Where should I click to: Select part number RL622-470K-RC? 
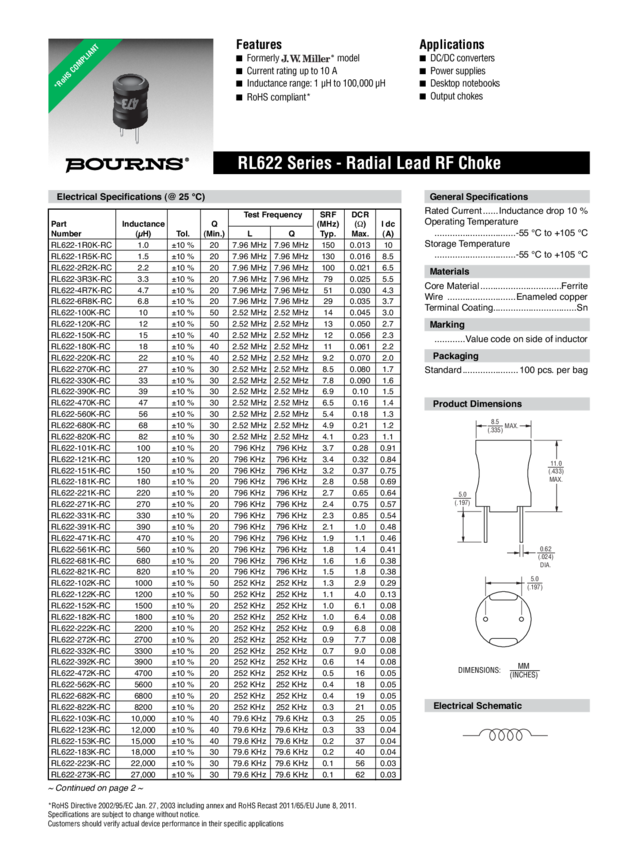tap(80, 403)
